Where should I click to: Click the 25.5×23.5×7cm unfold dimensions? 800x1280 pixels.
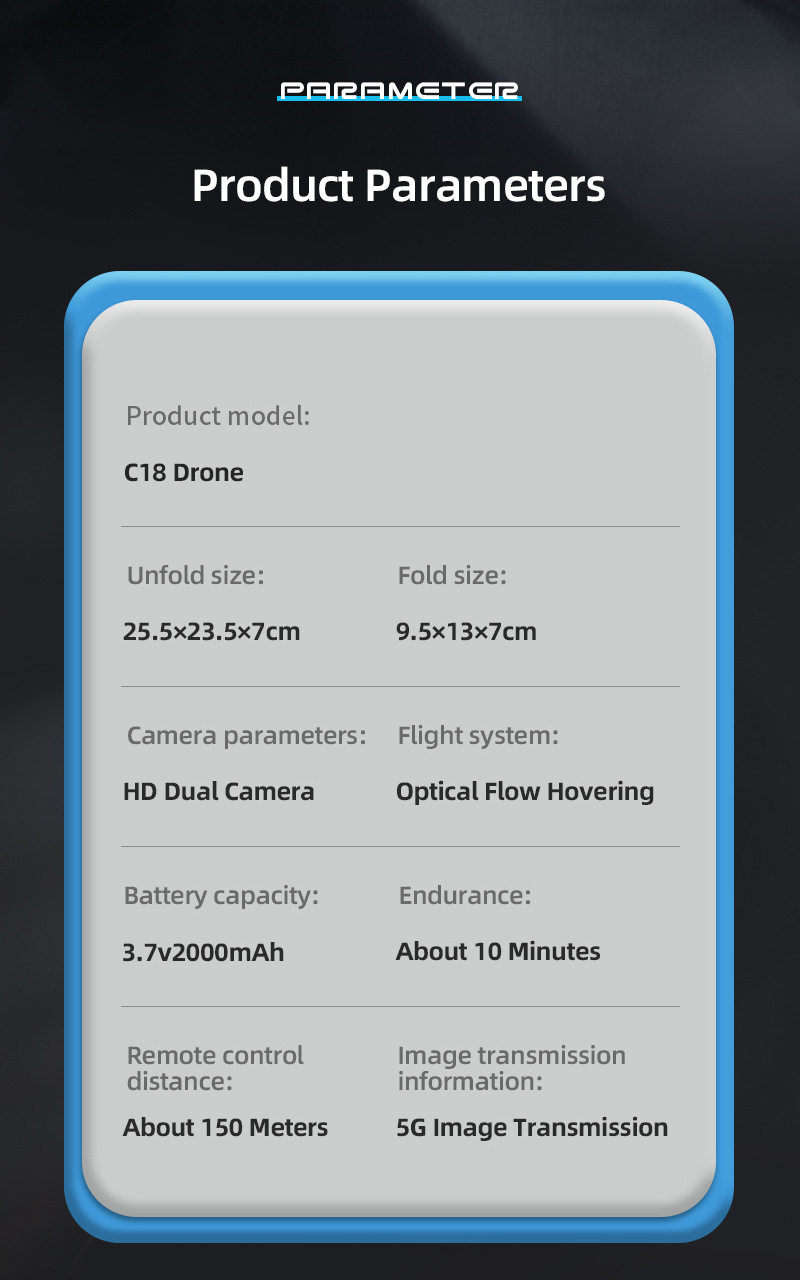pyautogui.click(x=211, y=632)
